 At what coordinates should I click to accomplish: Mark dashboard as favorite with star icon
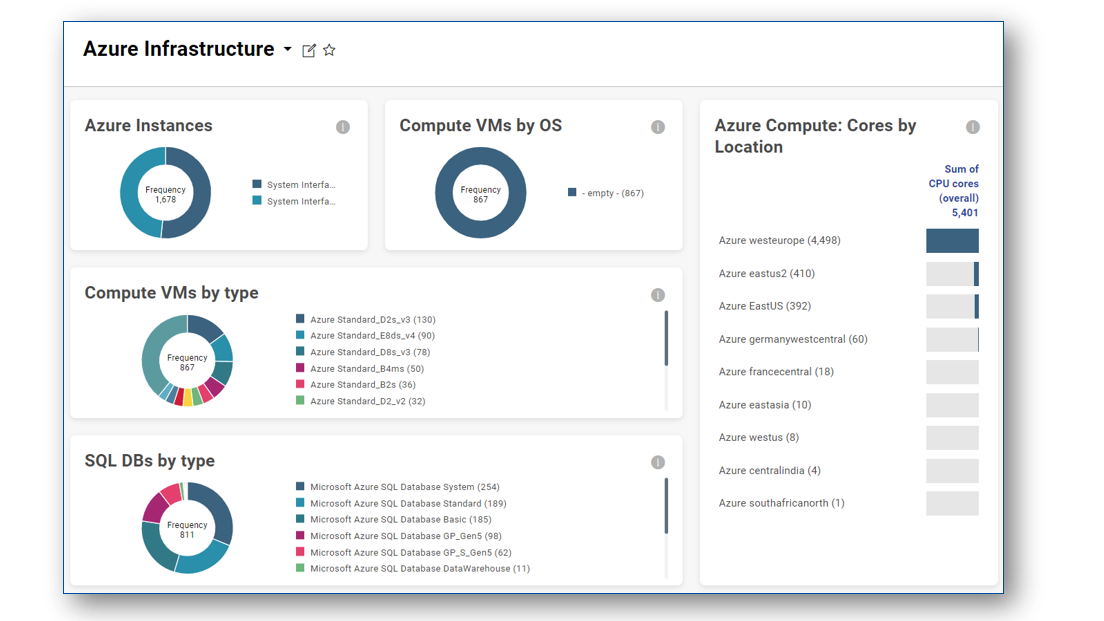click(329, 50)
